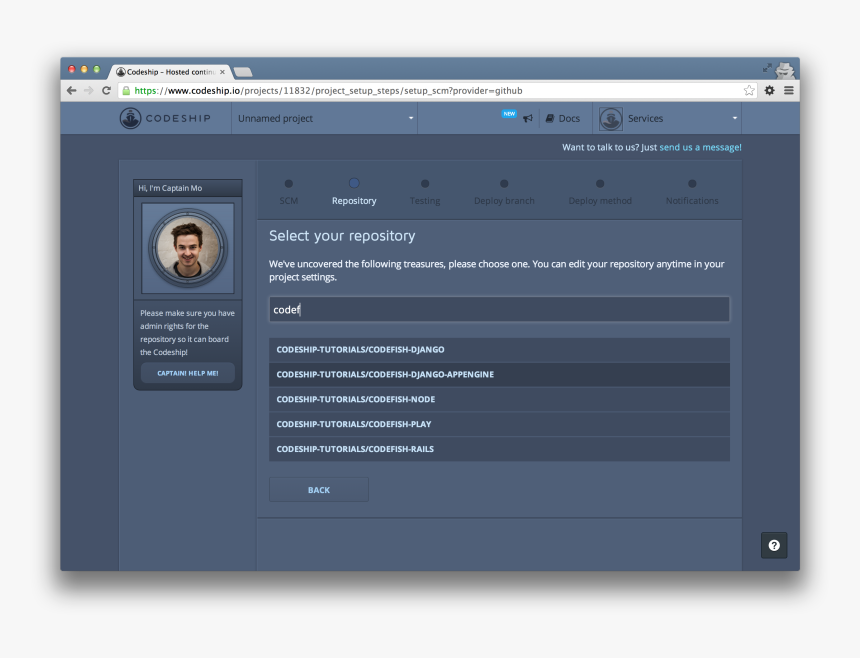Open the Unnamed project dropdown
This screenshot has height=658, width=860.
(x=325, y=118)
